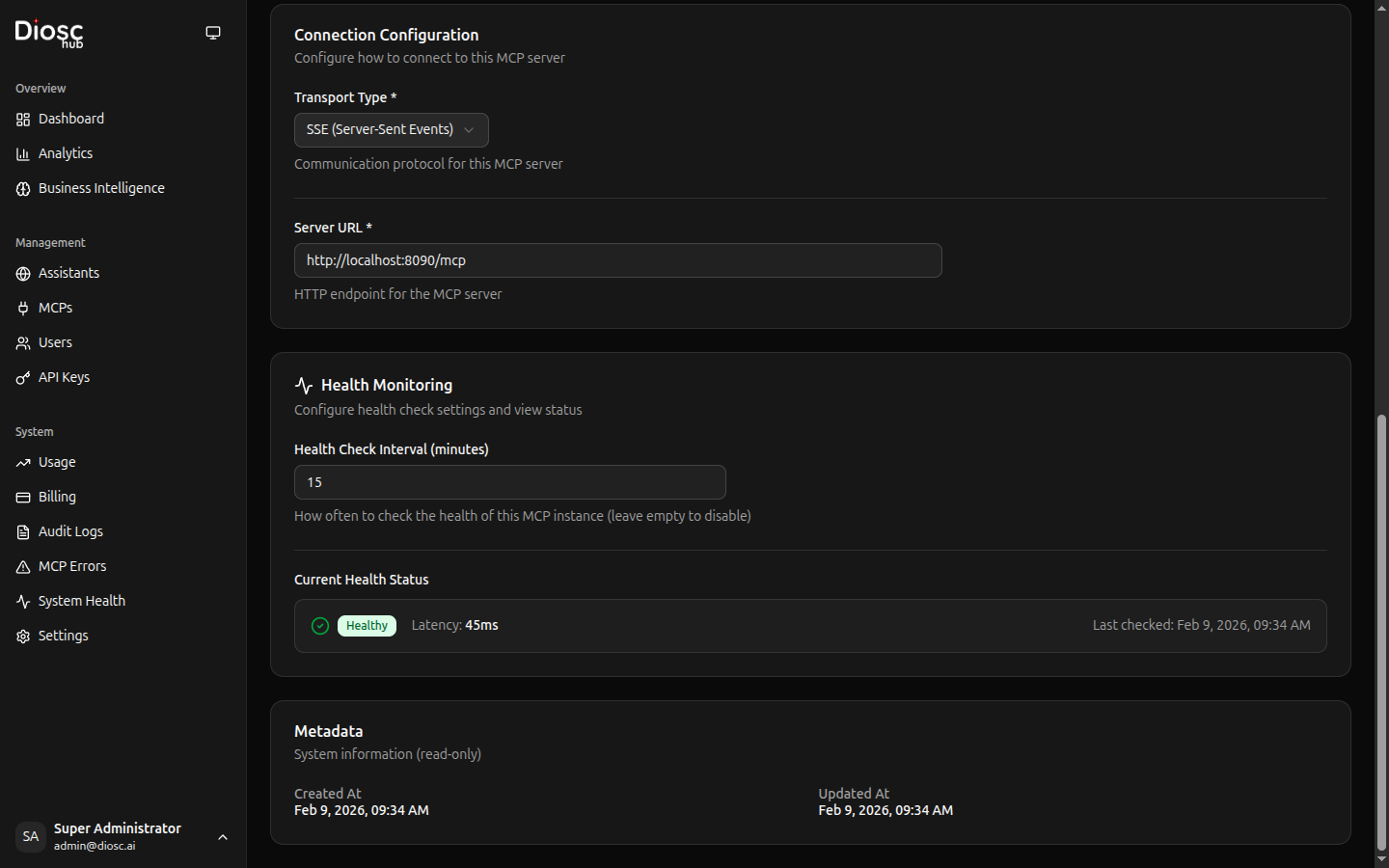Click the Server URL input field
The height and width of the screenshot is (868, 1389).
(x=617, y=260)
